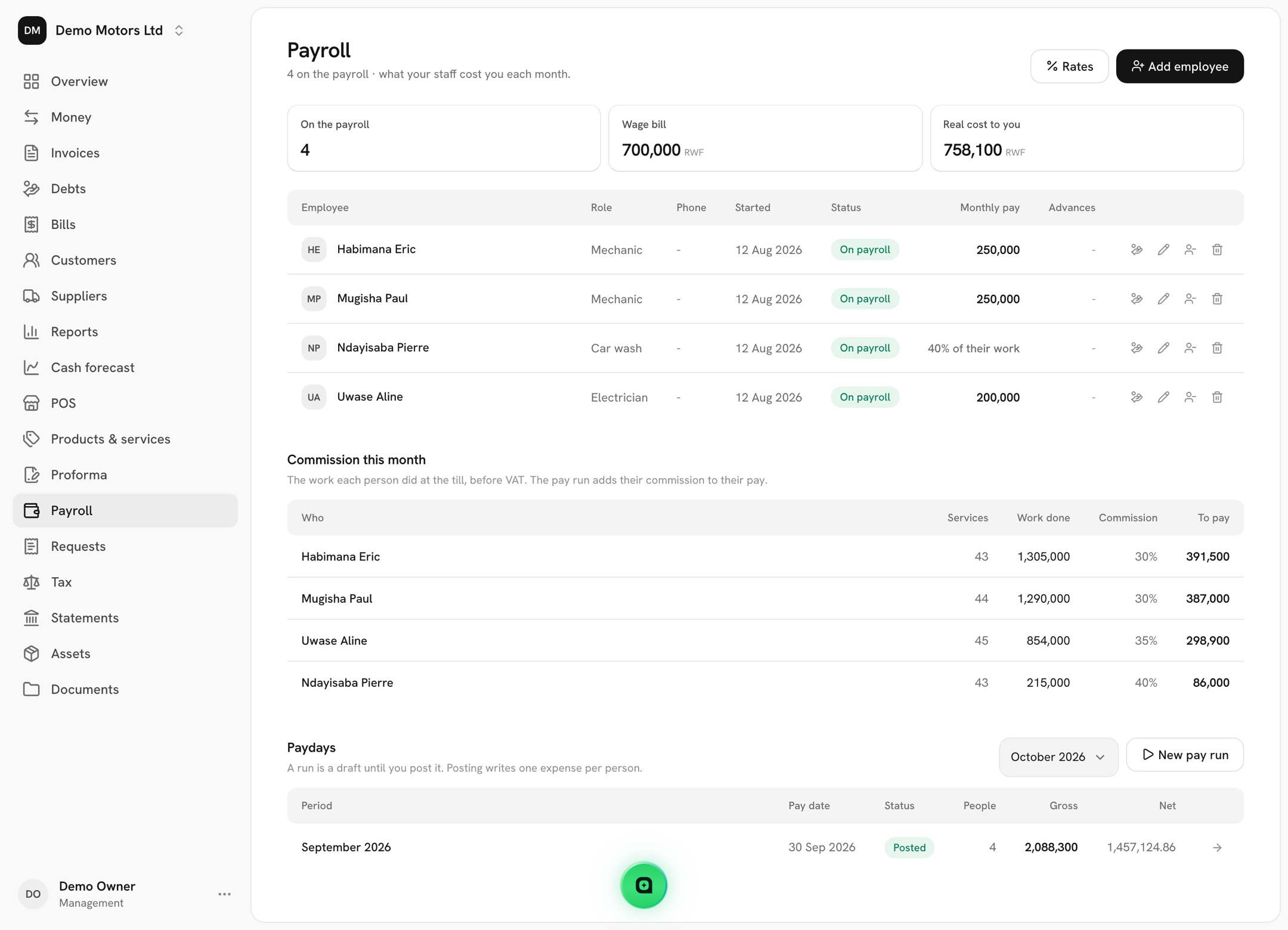
Task: Click the Posted status badge
Action: (x=909, y=847)
